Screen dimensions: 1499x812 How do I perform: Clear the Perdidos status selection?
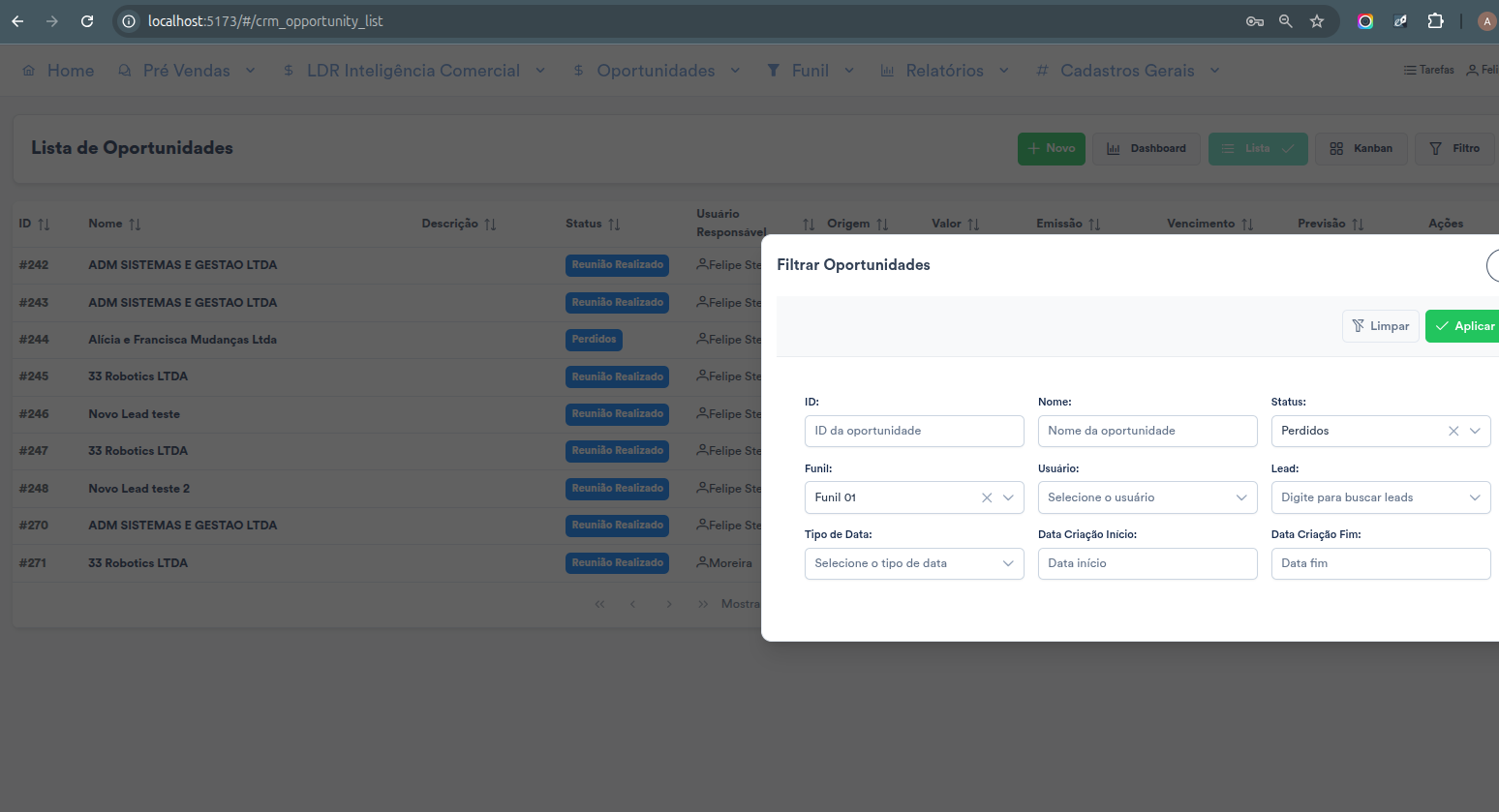click(x=1453, y=431)
